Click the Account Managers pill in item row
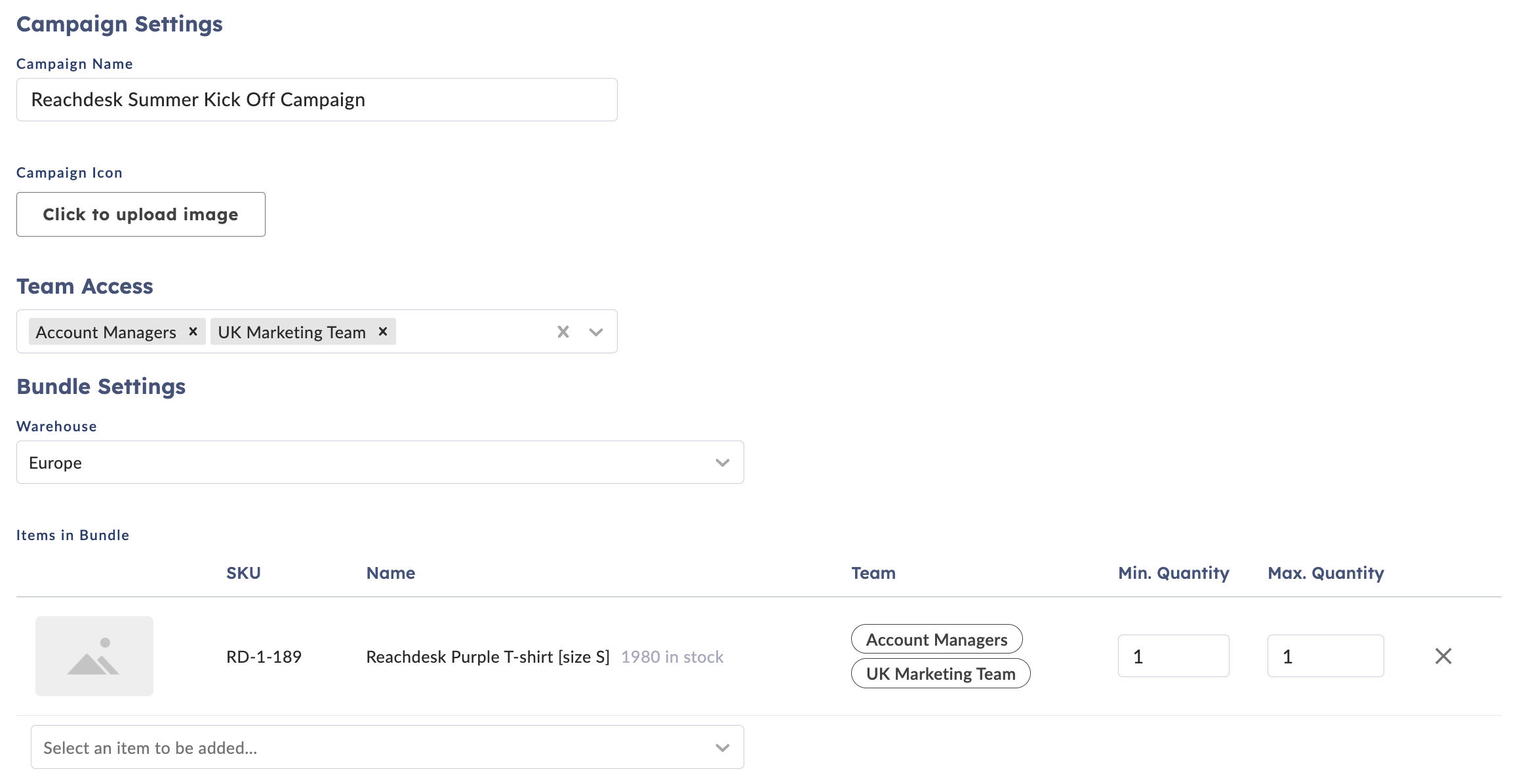The height and width of the screenshot is (784, 1520). coord(936,639)
